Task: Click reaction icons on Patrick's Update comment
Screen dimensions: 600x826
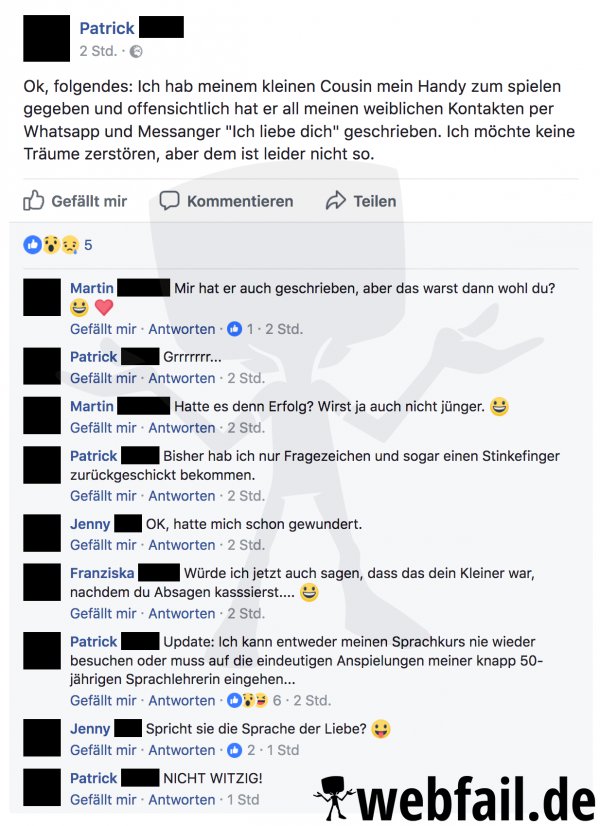Action: tap(247, 700)
